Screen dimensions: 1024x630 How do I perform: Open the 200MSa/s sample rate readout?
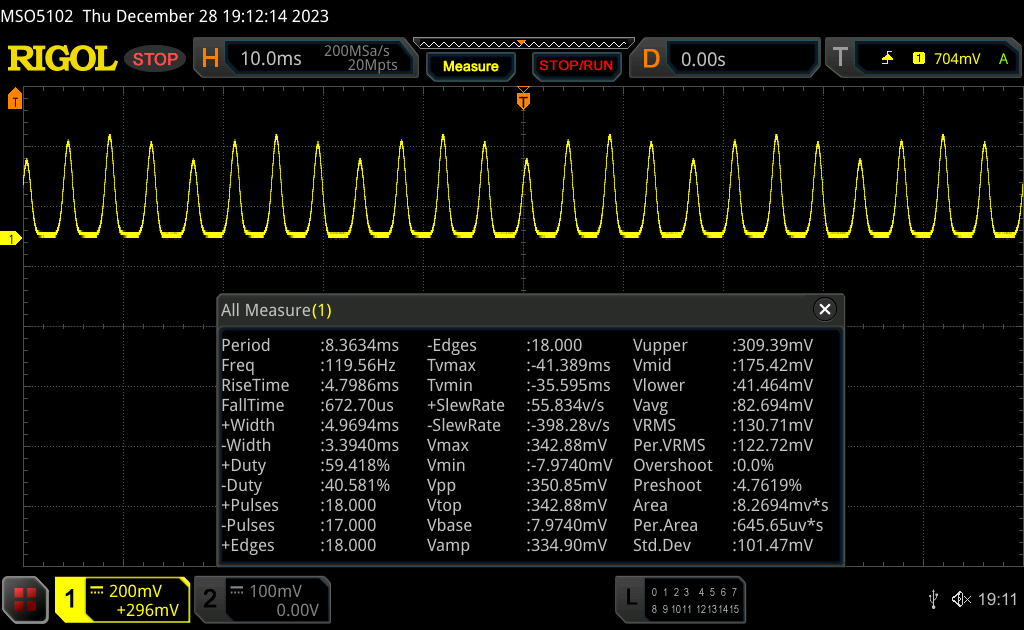[x=357, y=51]
